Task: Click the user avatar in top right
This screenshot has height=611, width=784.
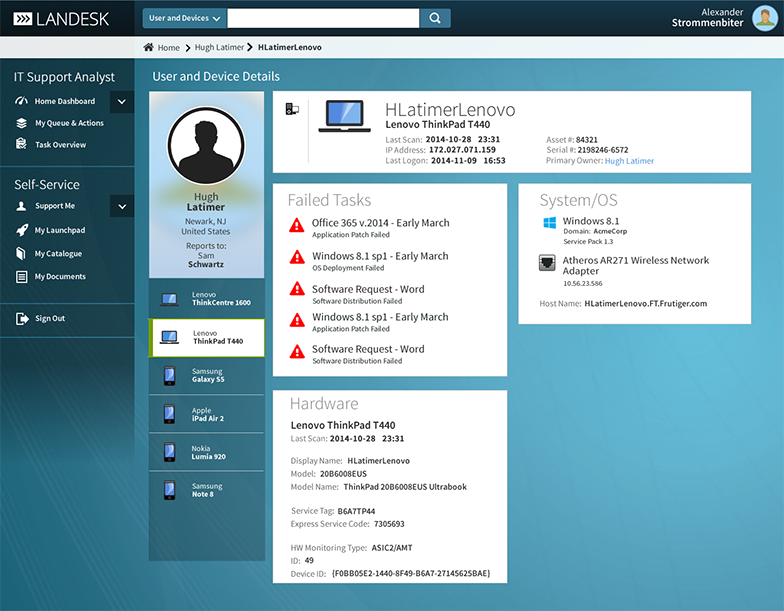Action: 763,18
